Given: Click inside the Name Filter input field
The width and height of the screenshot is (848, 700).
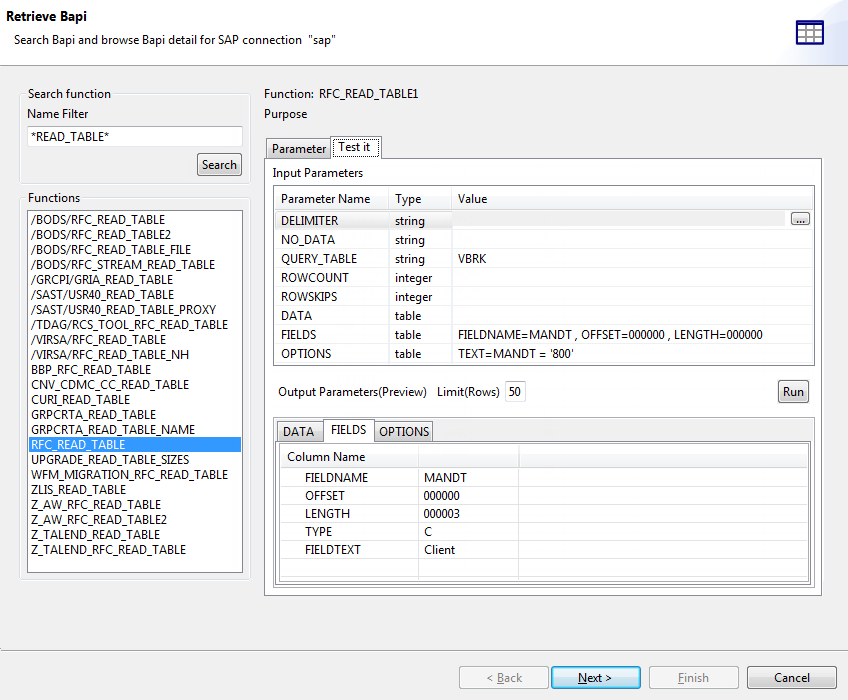Looking at the screenshot, I should 135,136.
